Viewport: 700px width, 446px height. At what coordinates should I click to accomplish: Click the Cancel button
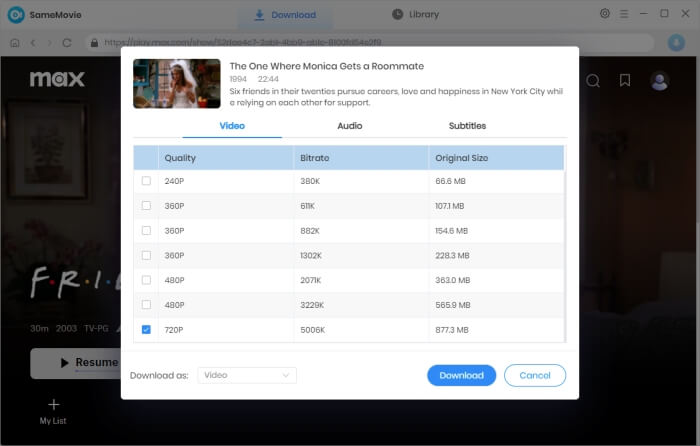tap(535, 375)
